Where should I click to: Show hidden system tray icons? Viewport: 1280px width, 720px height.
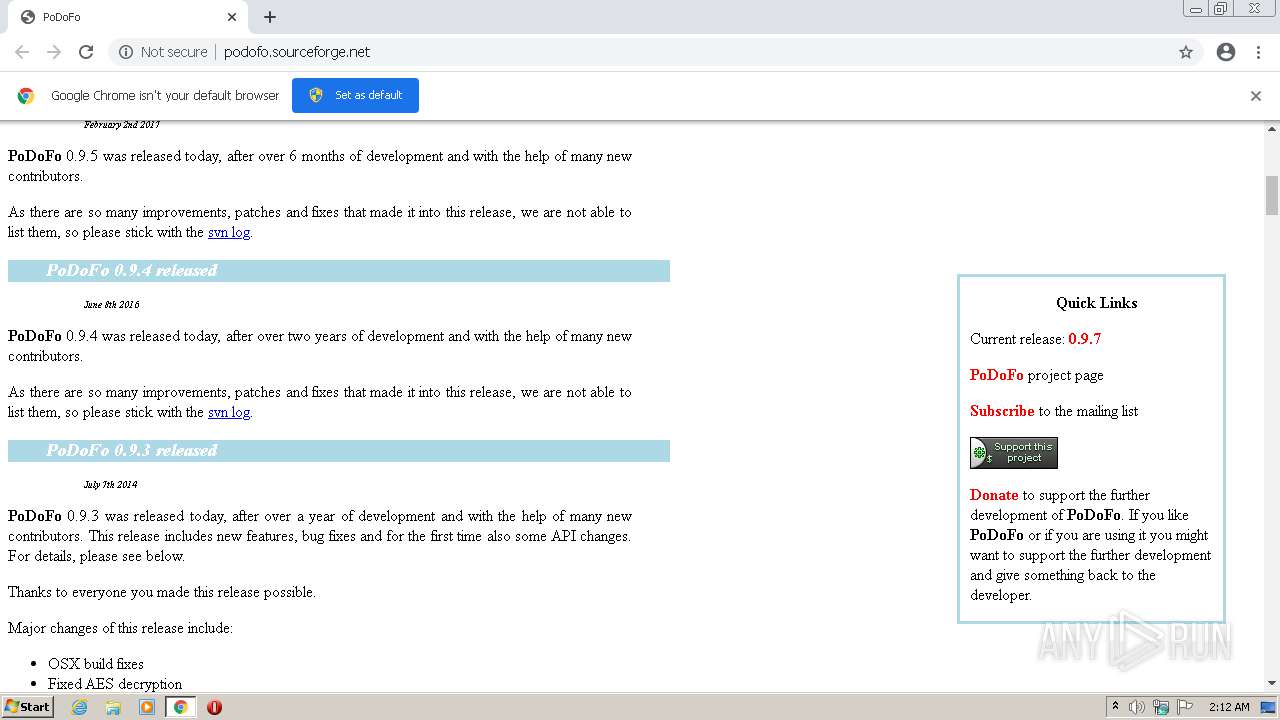[1115, 707]
